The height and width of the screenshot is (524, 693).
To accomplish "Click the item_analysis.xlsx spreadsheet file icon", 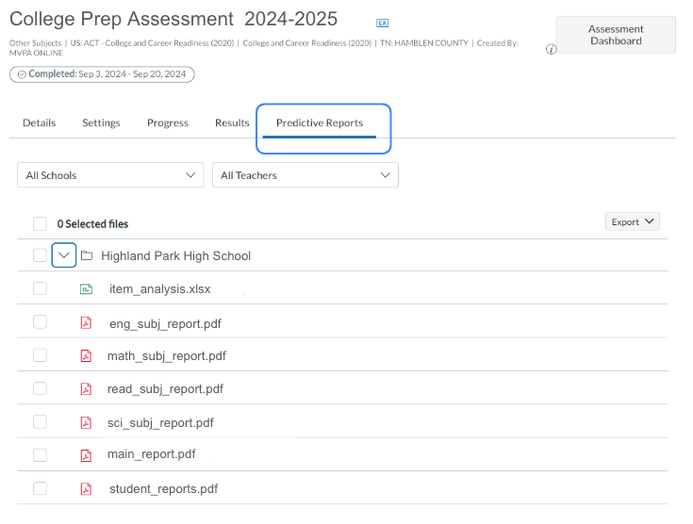I will [86, 289].
